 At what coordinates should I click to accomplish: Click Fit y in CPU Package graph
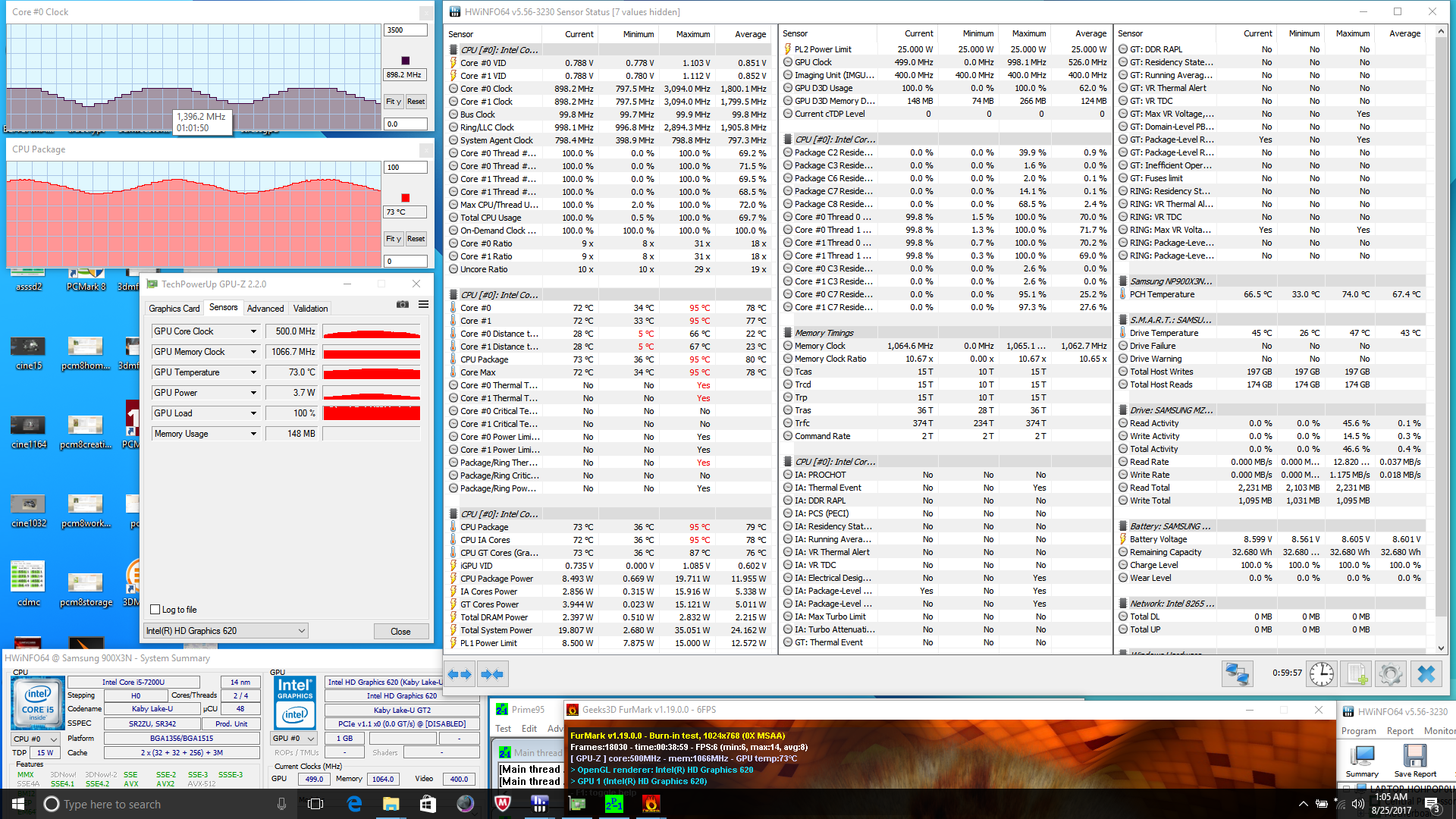click(393, 239)
